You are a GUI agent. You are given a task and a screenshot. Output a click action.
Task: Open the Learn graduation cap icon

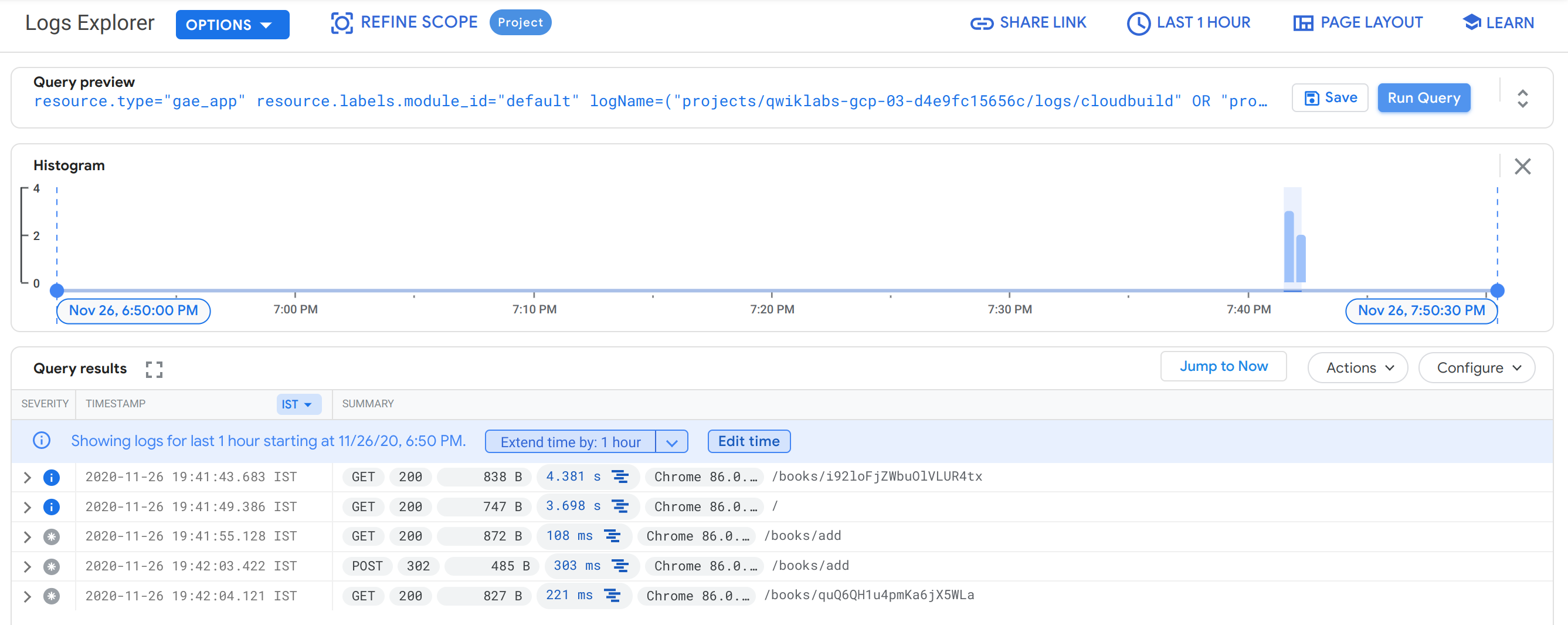tap(1471, 22)
